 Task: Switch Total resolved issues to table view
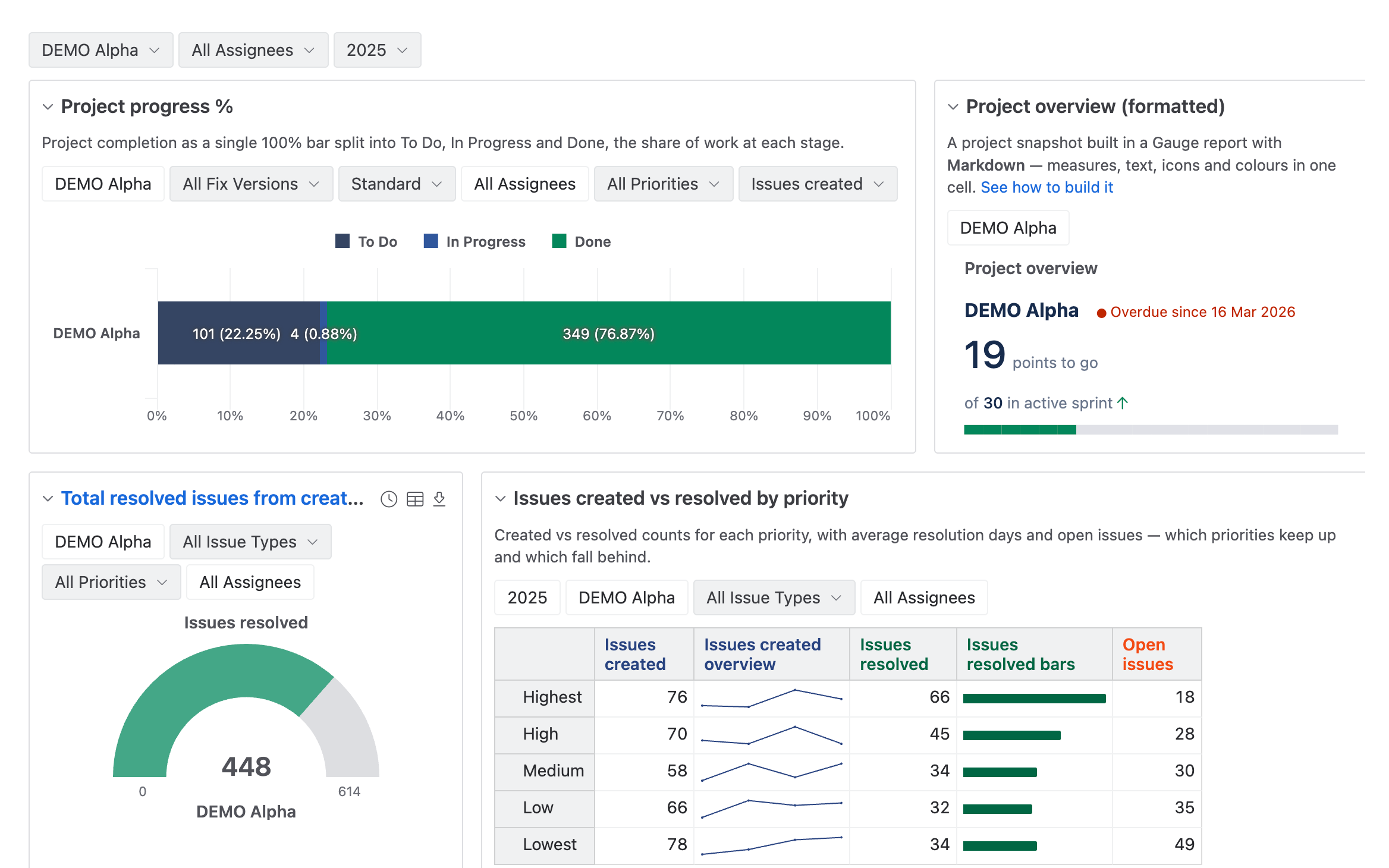[415, 499]
